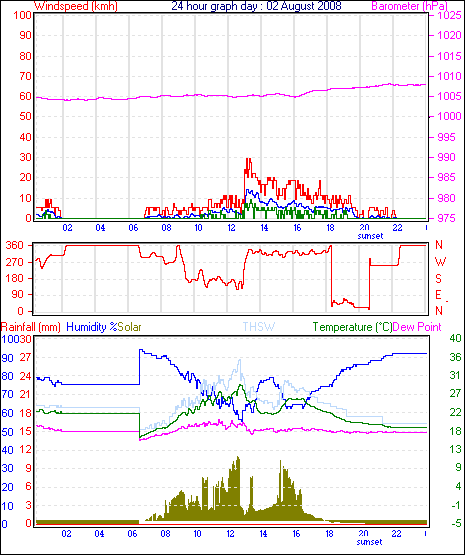Viewport: 465px width, 556px height.
Task: Click the 'Windspeed (kmh)' axis title
Action: click(76, 6)
